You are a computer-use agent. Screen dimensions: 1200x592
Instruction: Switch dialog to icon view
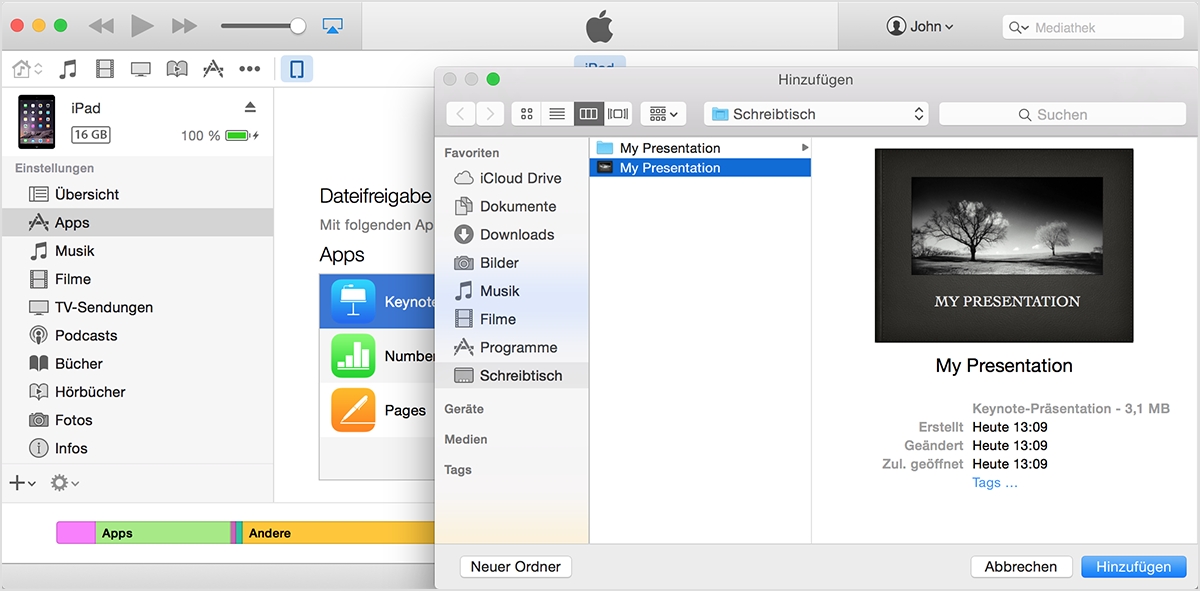click(x=527, y=114)
